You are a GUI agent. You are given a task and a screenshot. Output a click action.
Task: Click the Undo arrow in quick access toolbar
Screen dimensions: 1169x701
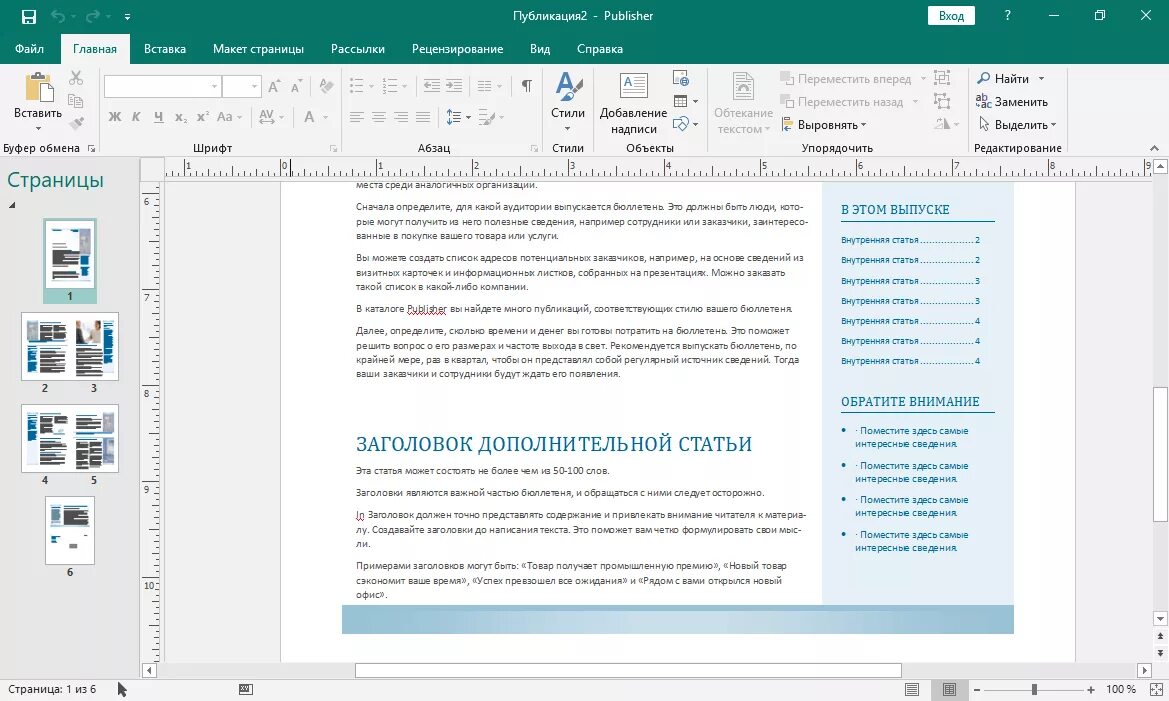pos(57,16)
